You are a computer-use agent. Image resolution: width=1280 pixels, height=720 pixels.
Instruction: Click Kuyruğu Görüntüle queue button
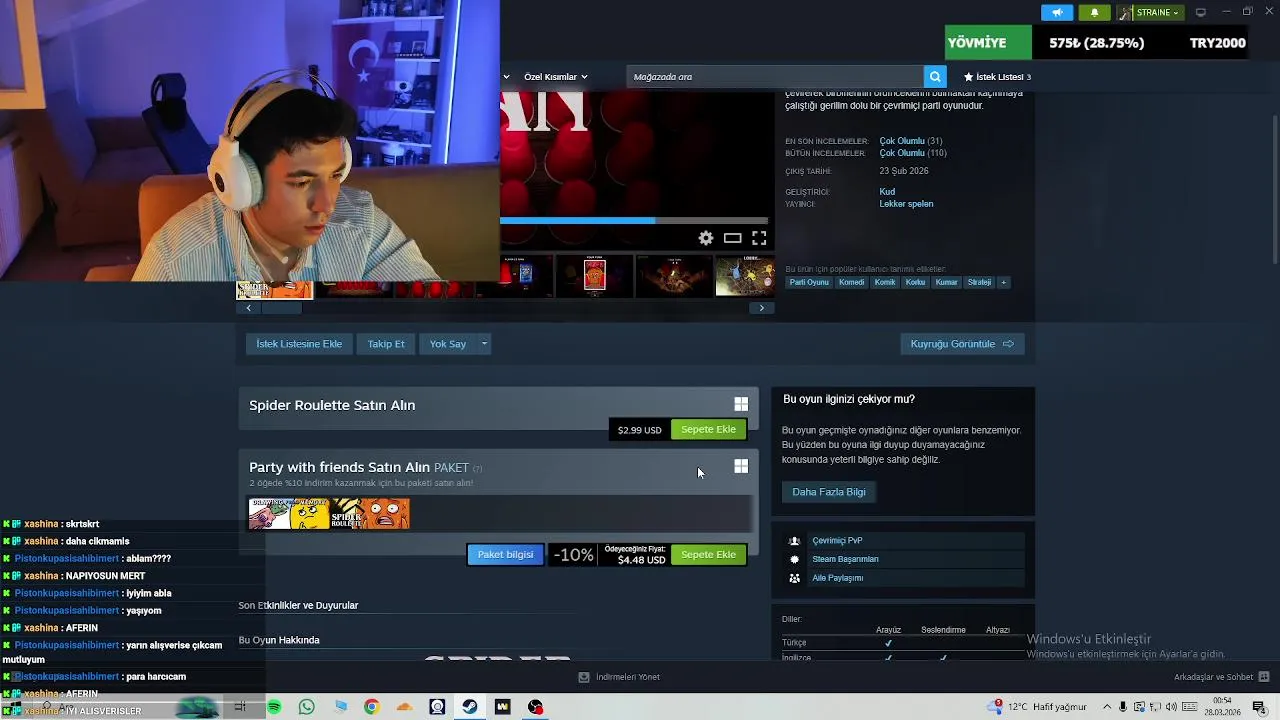962,344
